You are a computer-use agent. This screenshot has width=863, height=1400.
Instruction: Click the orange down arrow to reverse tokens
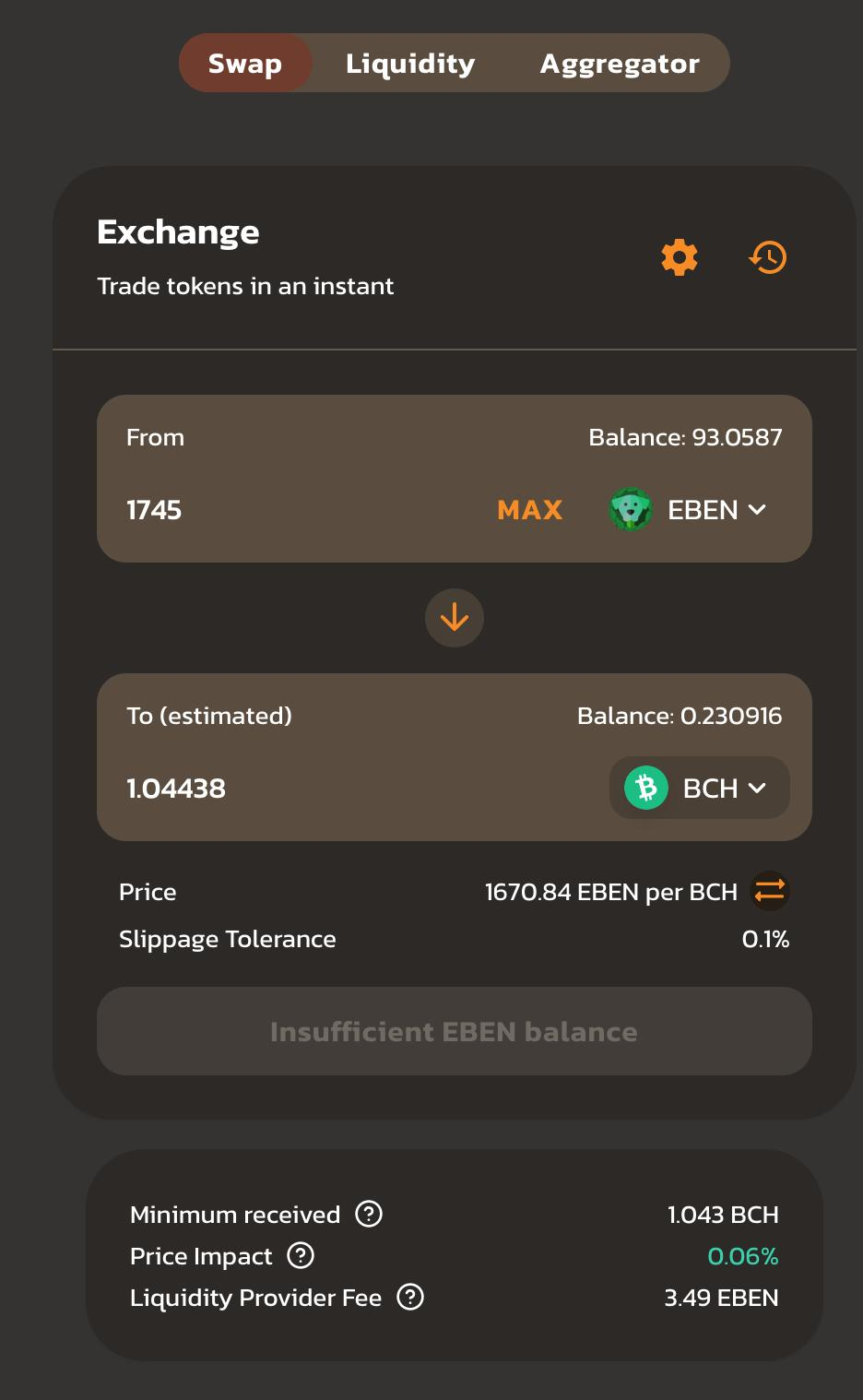click(x=455, y=618)
